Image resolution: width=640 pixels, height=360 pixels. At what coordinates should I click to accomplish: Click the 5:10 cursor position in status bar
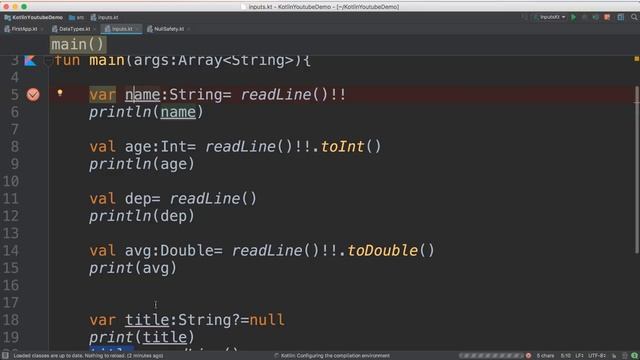coord(566,356)
